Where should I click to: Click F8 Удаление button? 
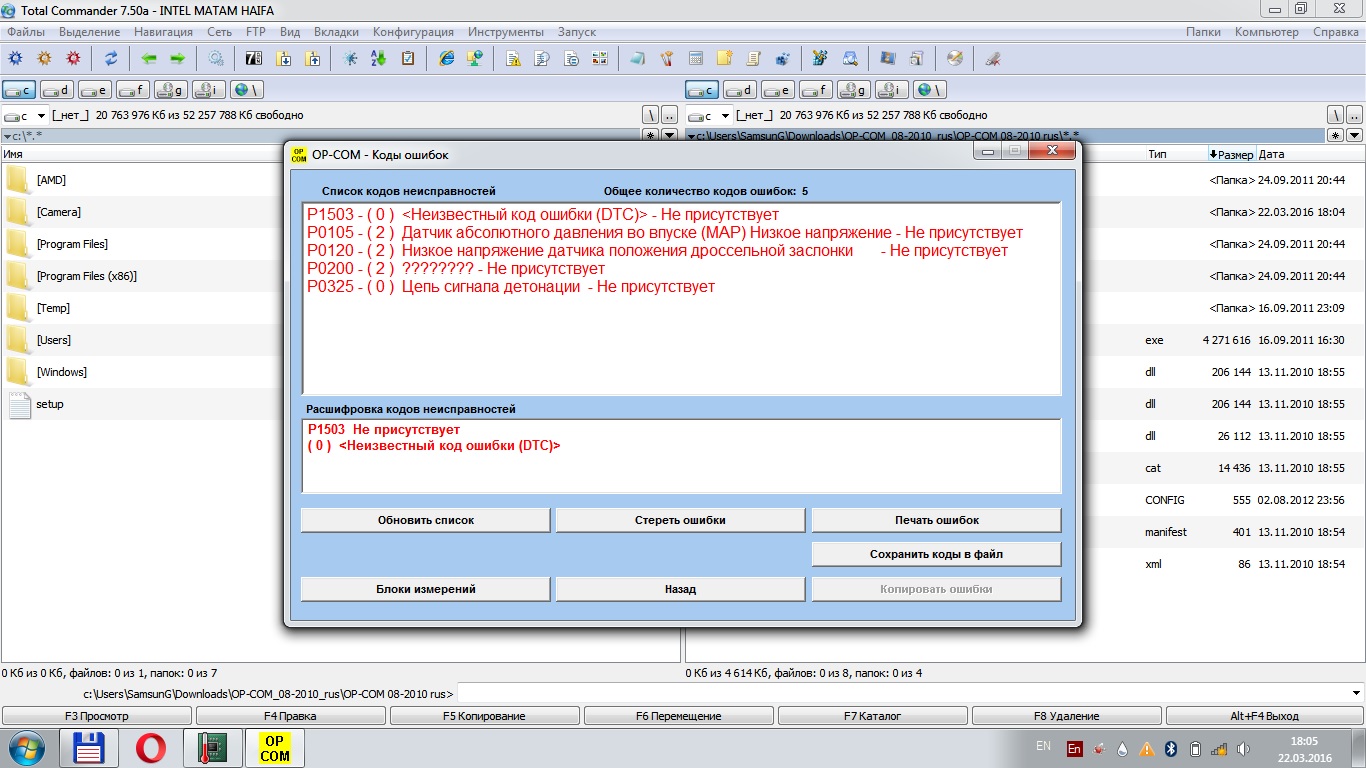(1066, 716)
